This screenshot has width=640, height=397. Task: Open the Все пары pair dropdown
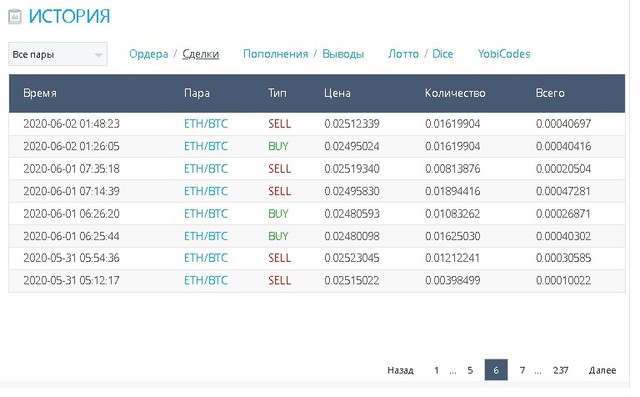(58, 54)
